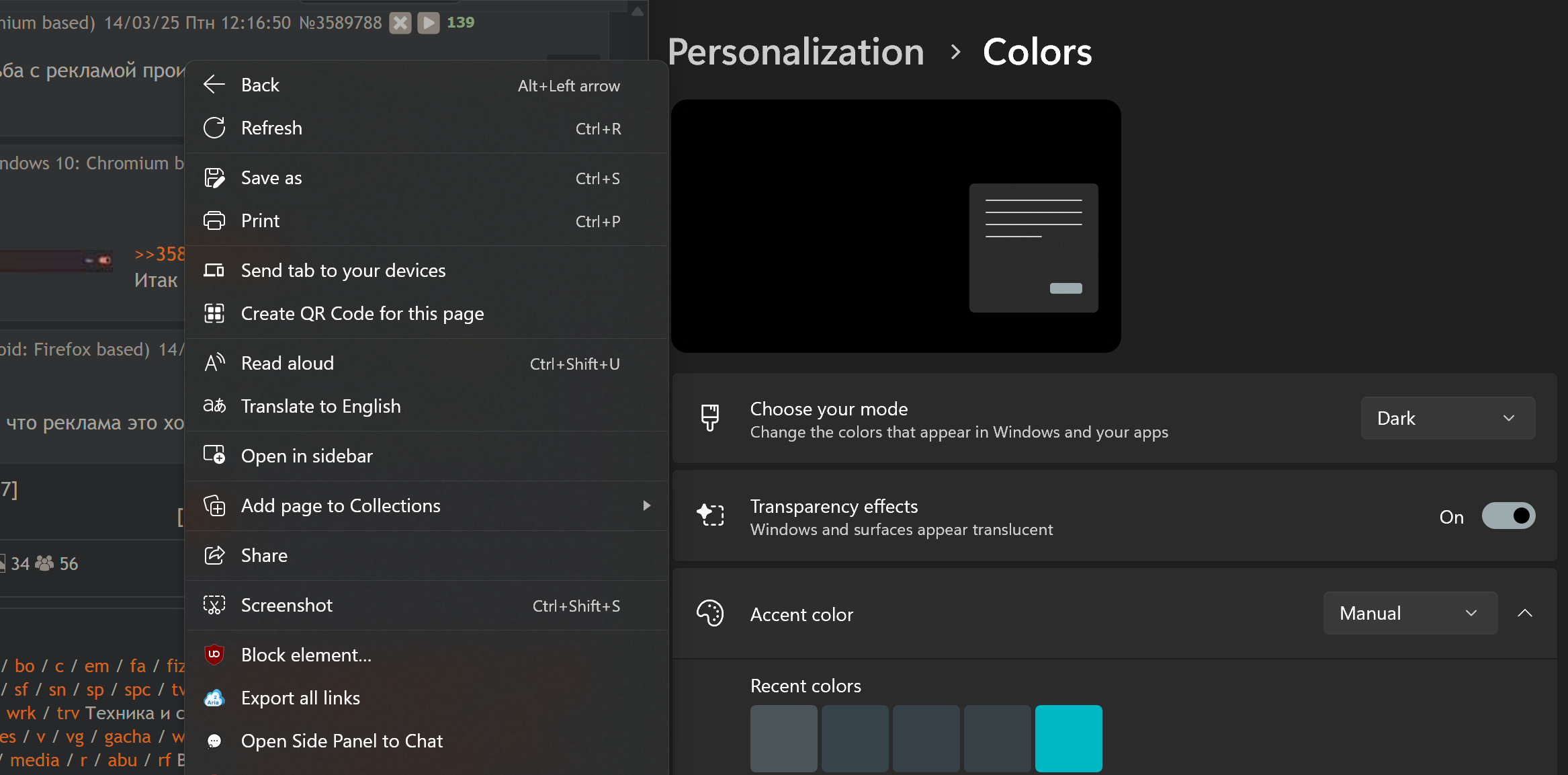Select Open Side Panel to Chat
1568x775 pixels.
pos(427,741)
